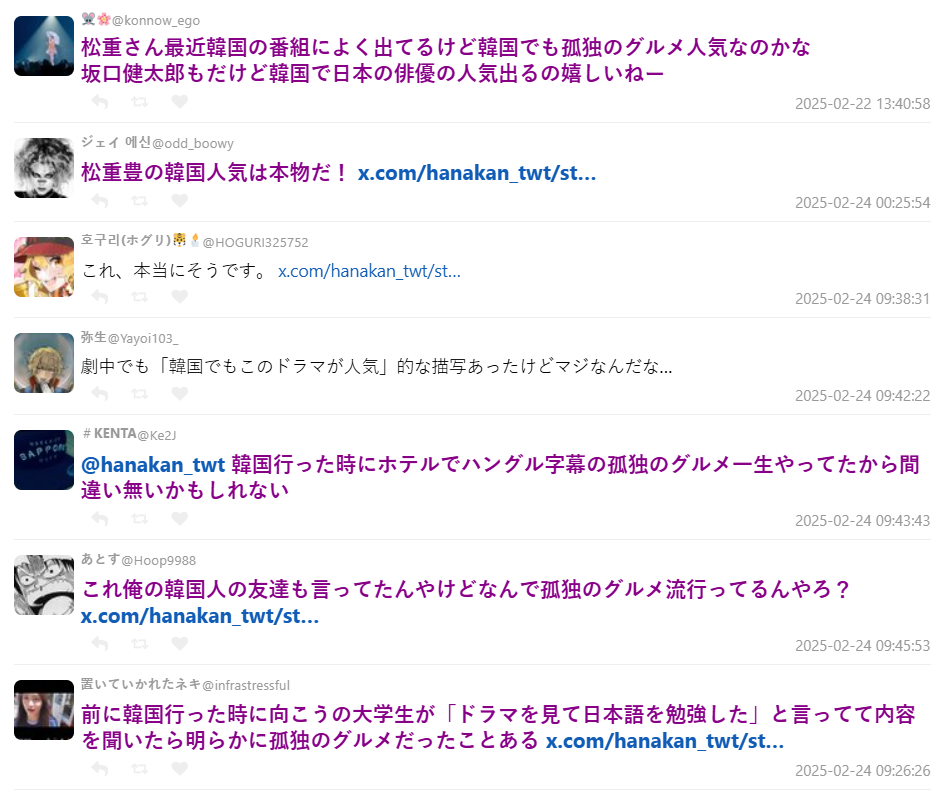Screen dimensions: 935x796
Task: Reply to the @konnow_ego tweet
Action: [100, 102]
